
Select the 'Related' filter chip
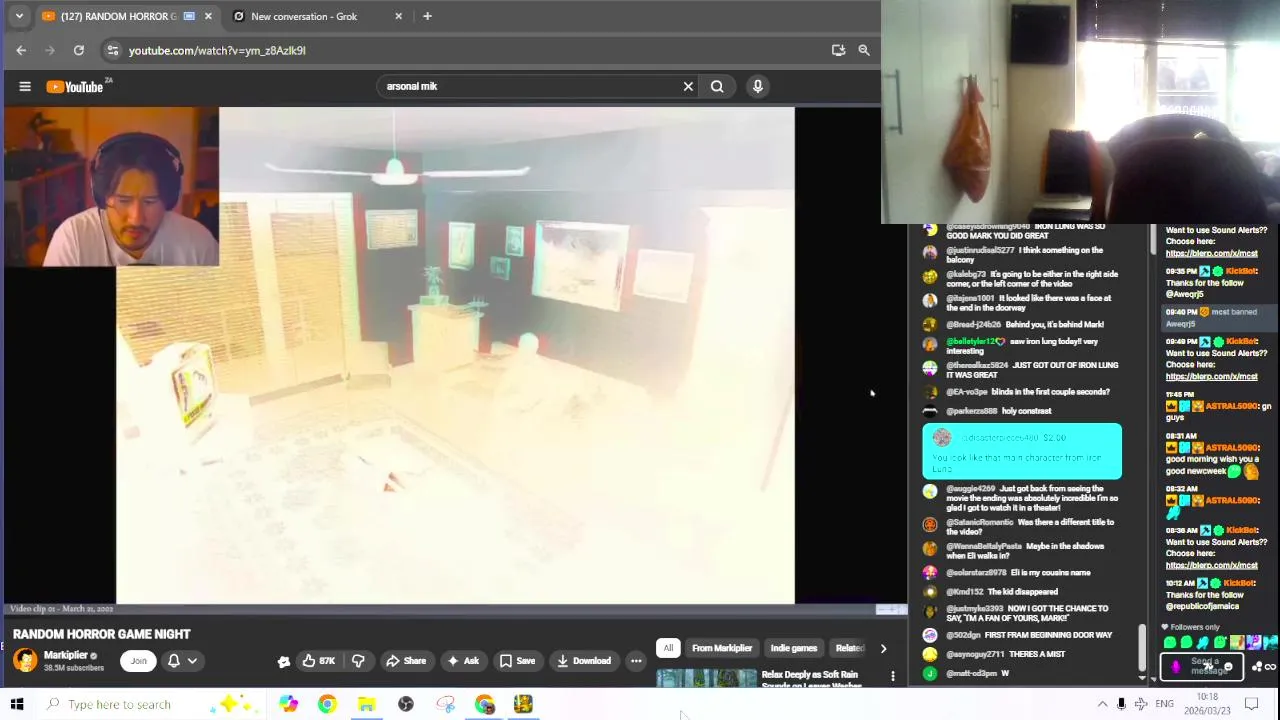coord(849,648)
